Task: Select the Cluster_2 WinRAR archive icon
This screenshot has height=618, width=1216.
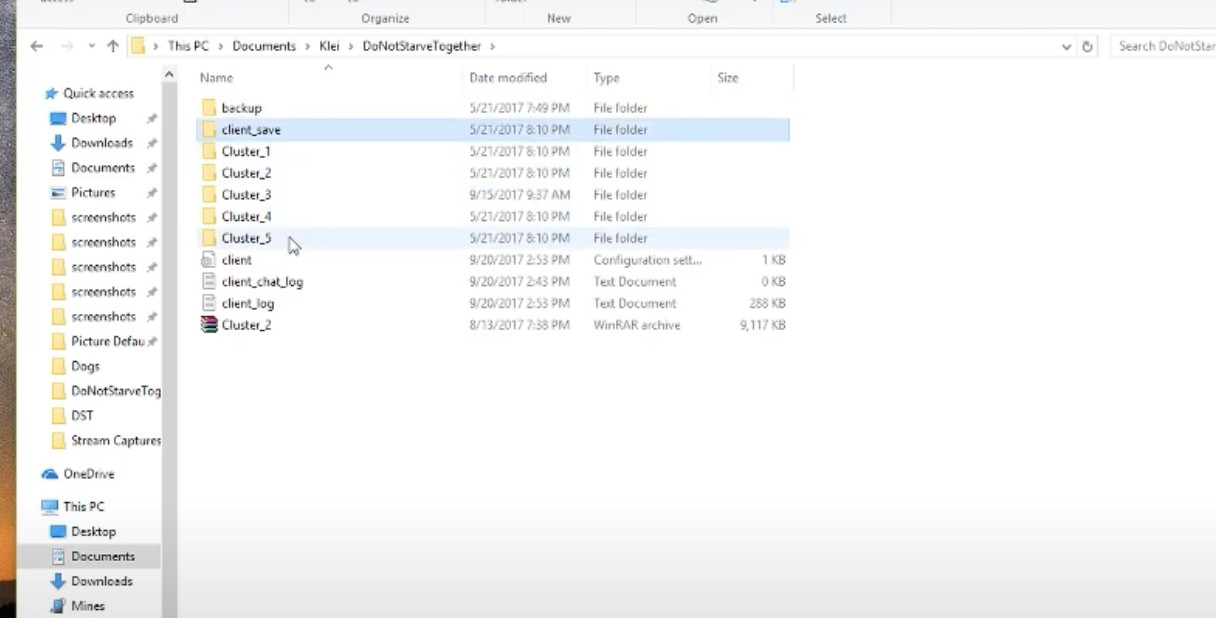Action: tap(209, 325)
